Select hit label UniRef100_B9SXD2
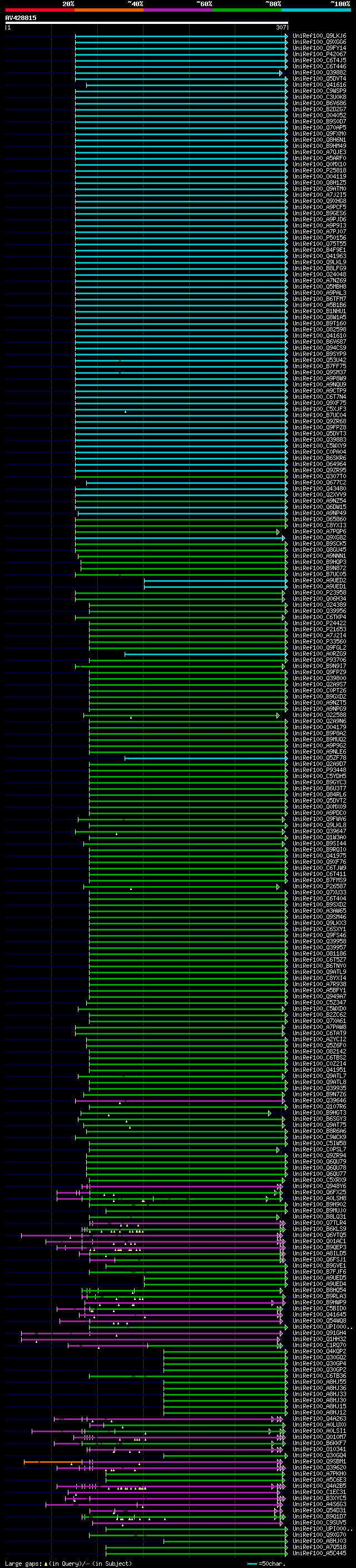The height and width of the screenshot is (1568, 356). point(319,904)
